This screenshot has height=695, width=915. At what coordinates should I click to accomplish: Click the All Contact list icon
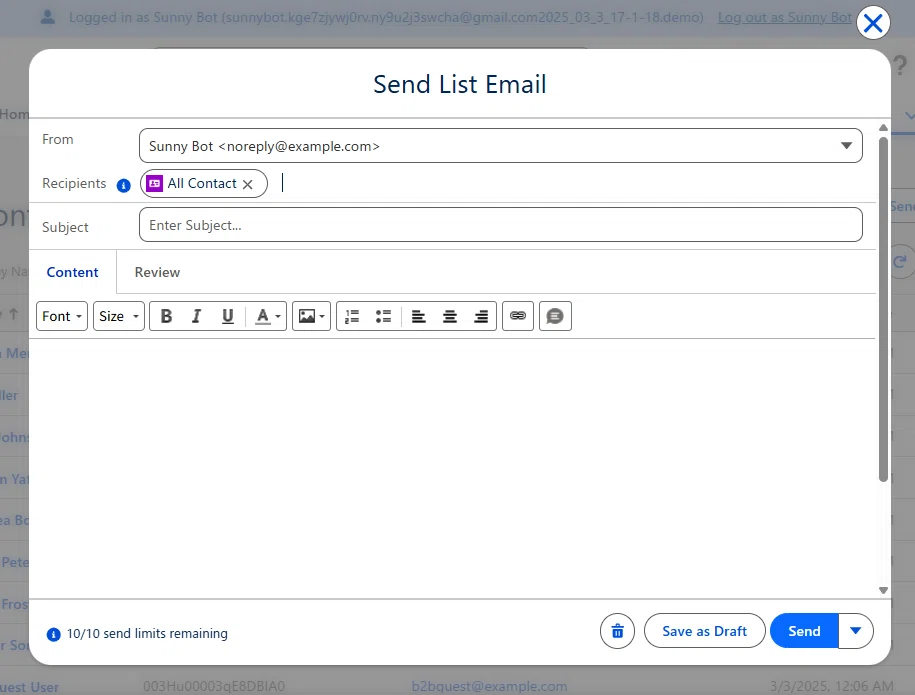pos(155,183)
